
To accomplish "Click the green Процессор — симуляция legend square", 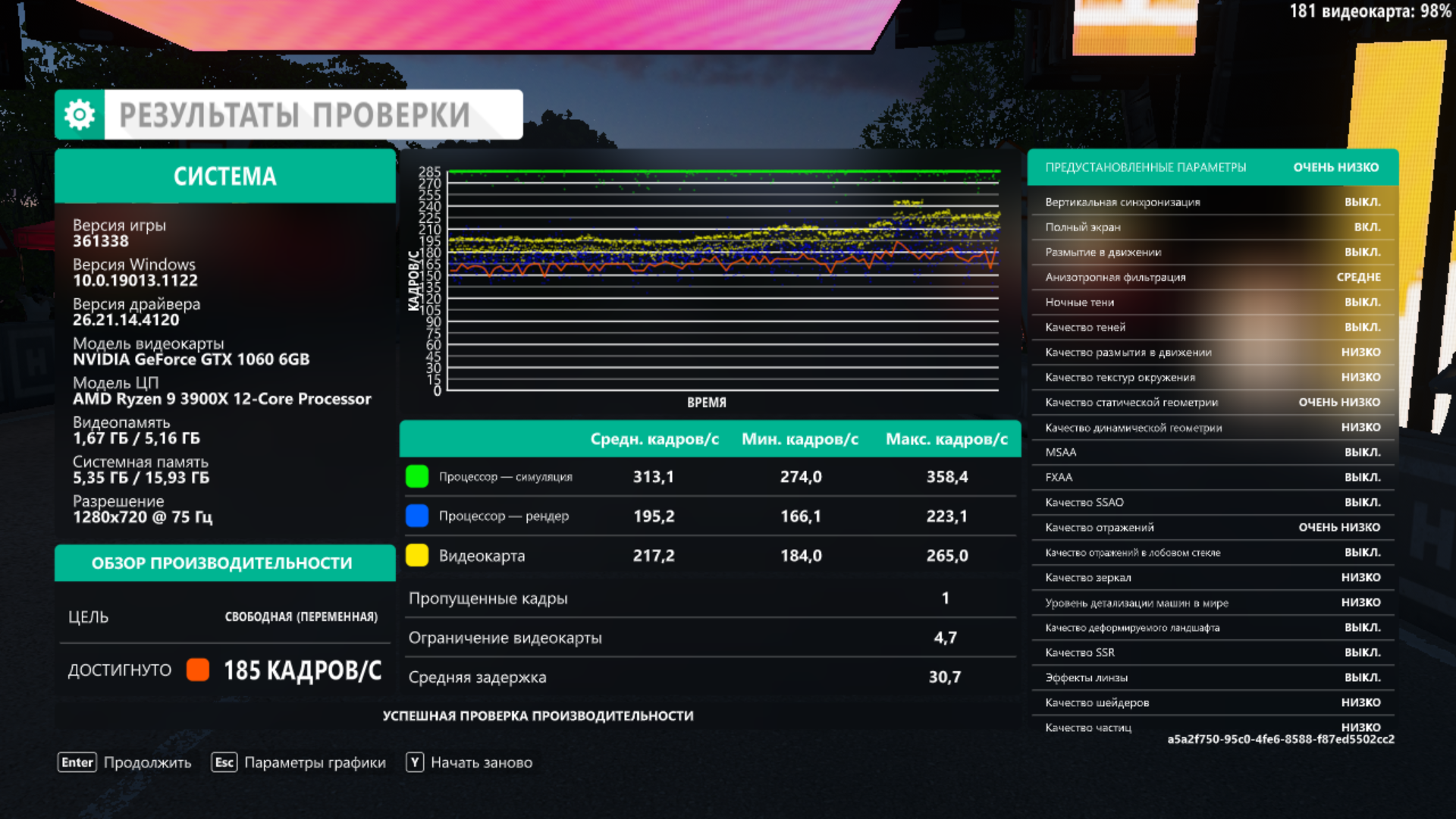I will click(x=417, y=476).
